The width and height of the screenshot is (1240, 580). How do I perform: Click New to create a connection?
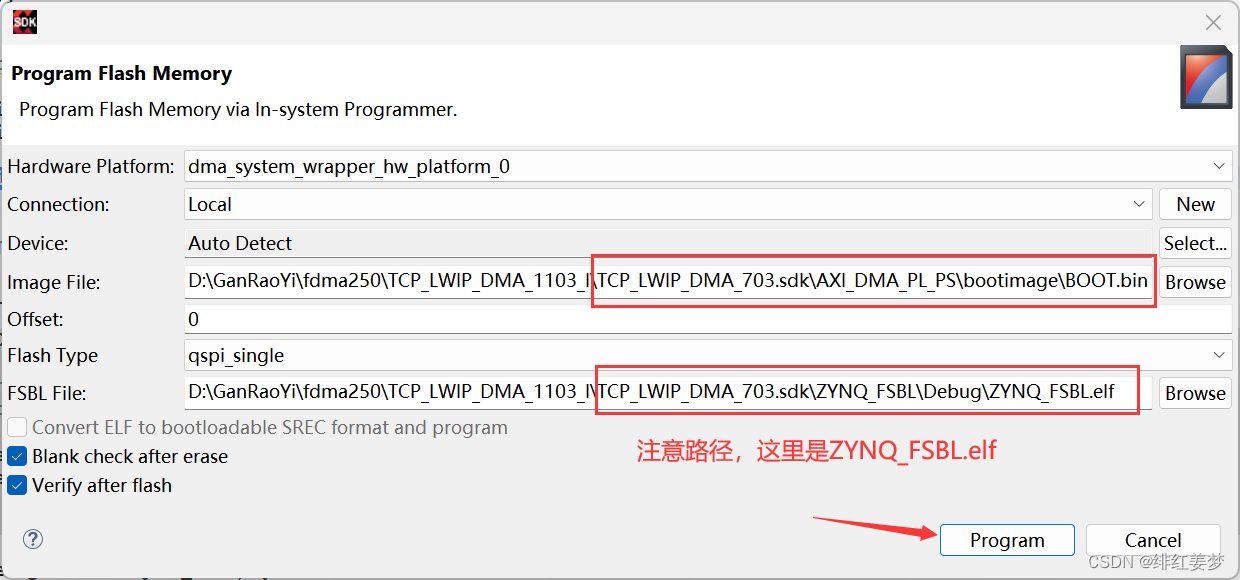(x=1195, y=204)
